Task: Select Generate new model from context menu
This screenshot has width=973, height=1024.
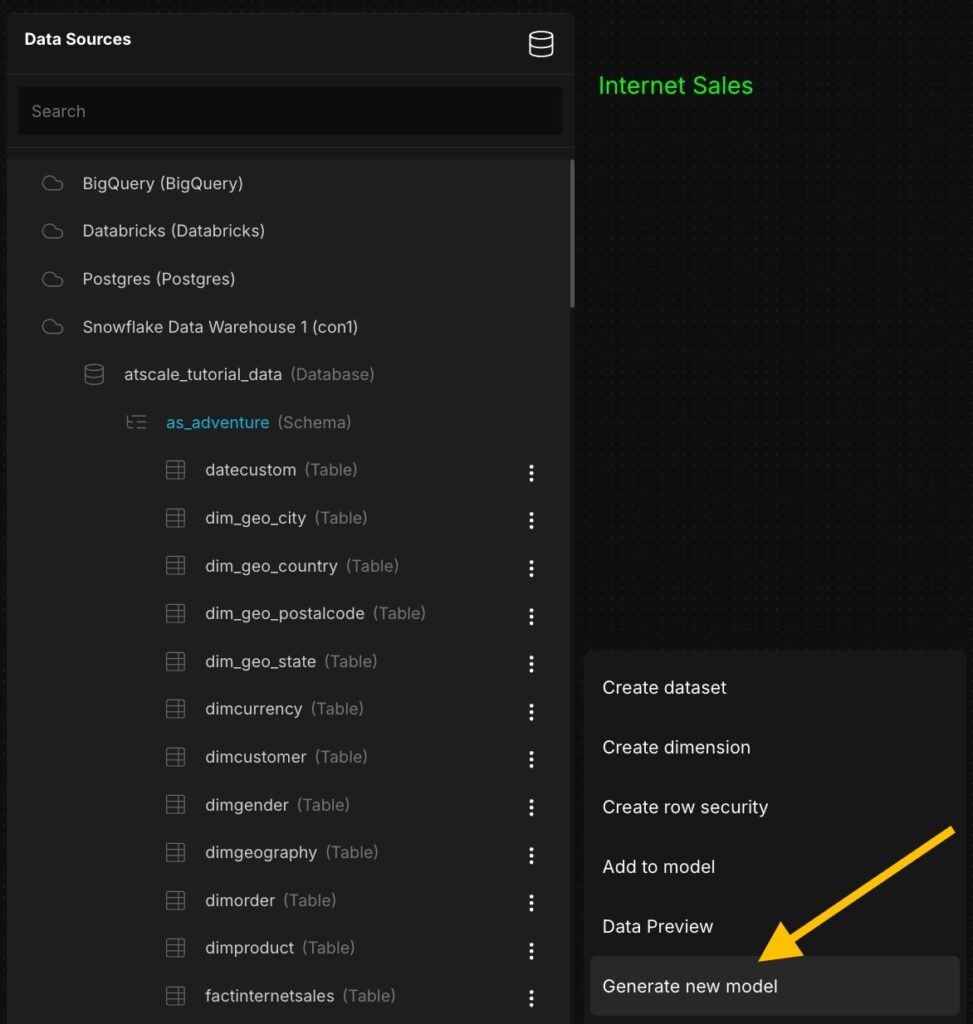Action: pos(690,986)
